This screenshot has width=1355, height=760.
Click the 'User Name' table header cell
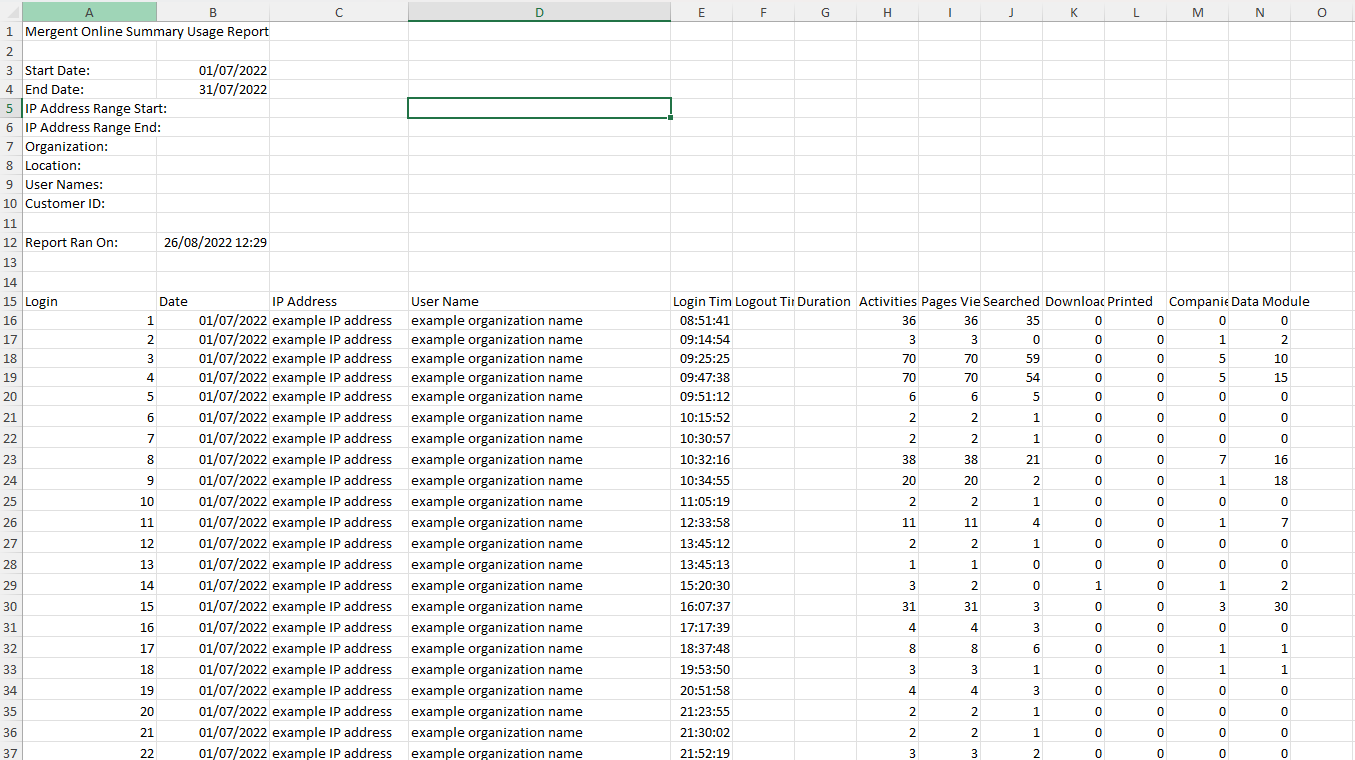(539, 301)
